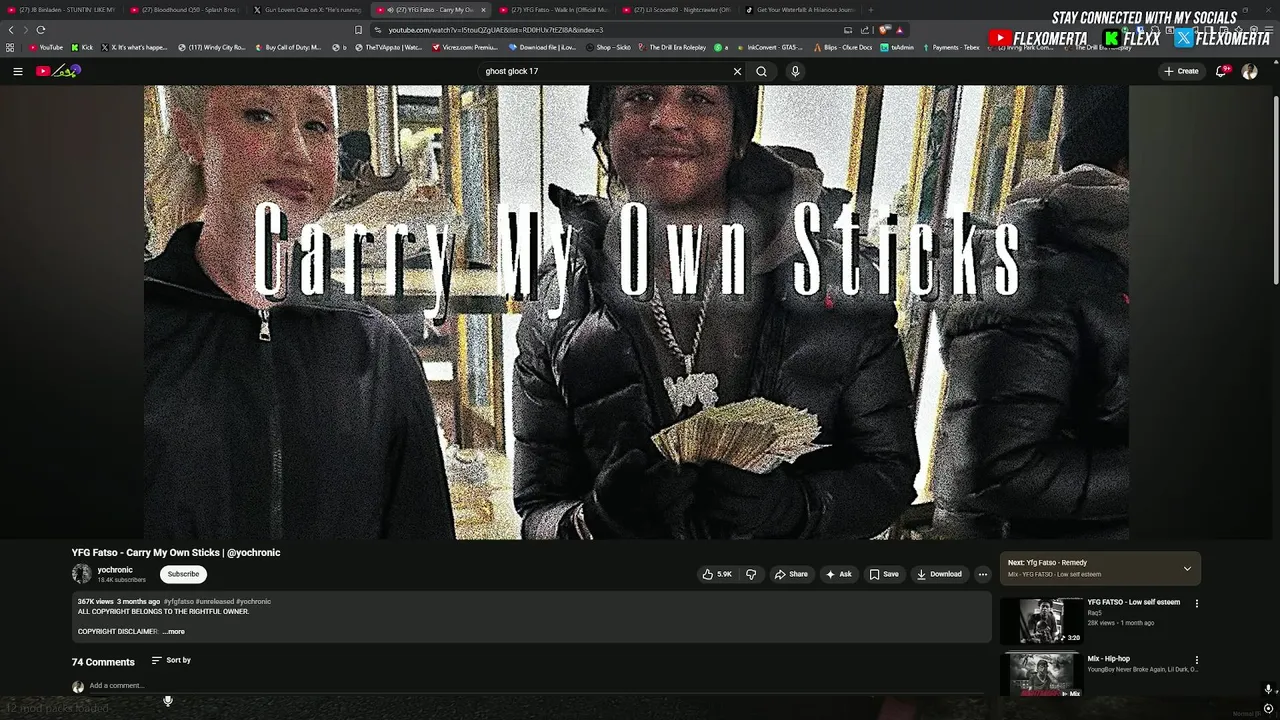Click the bookmark page icon beside address bar
Screen dimensions: 1280x720
pos(359,30)
